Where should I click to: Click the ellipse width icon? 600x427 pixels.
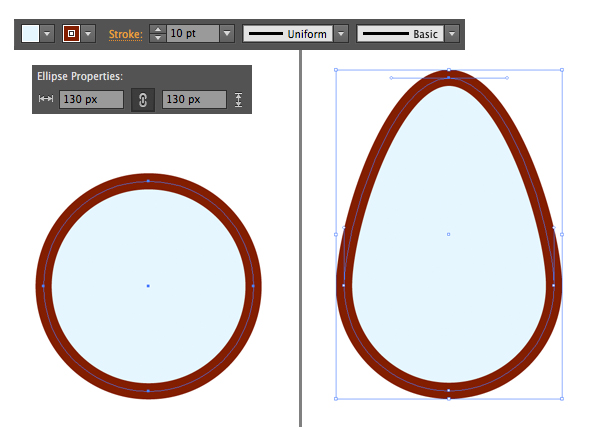[x=46, y=99]
